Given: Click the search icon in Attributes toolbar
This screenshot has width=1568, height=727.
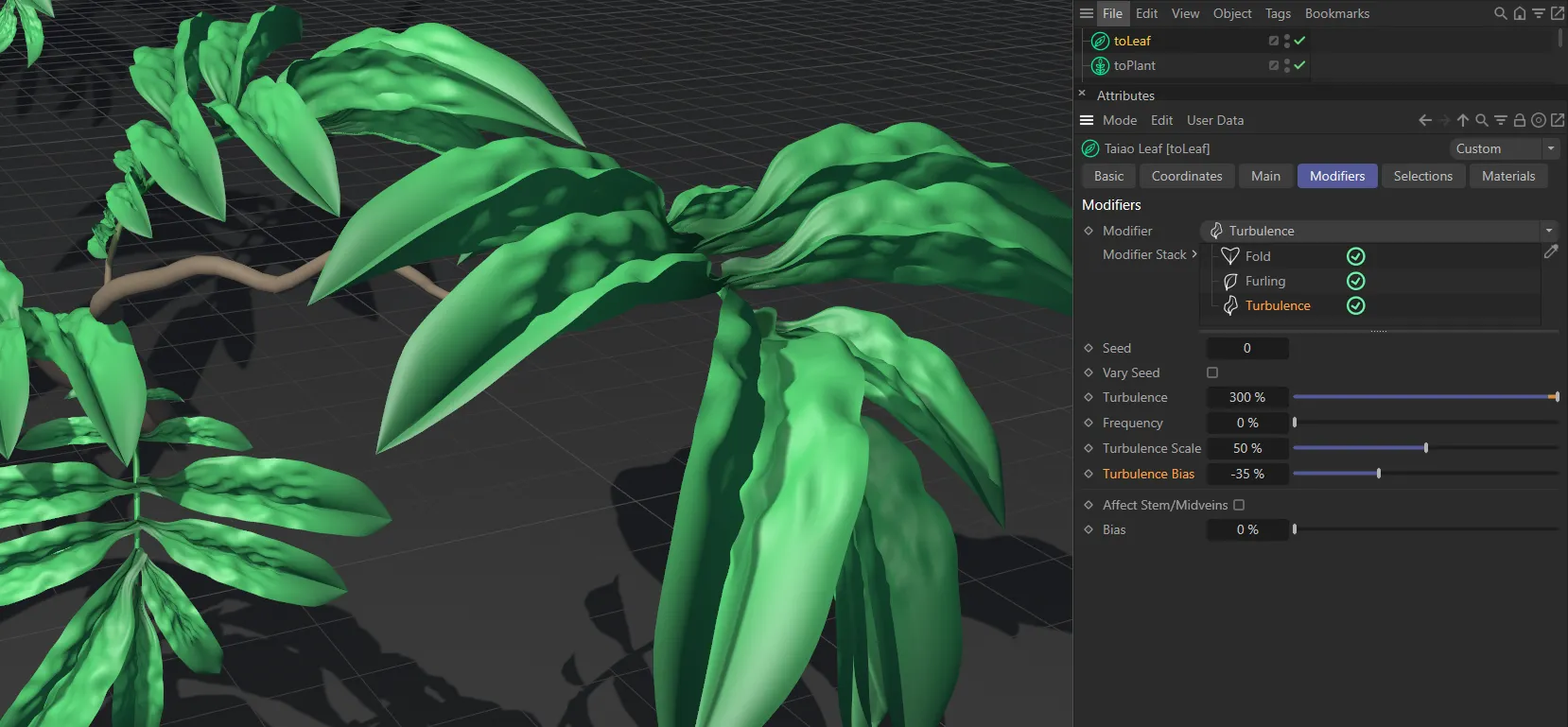Looking at the screenshot, I should pyautogui.click(x=1482, y=120).
